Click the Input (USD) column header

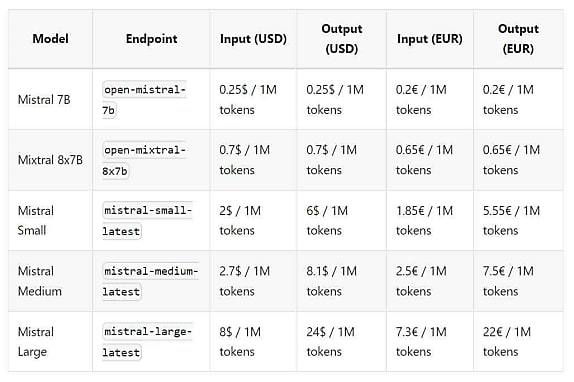coord(253,39)
